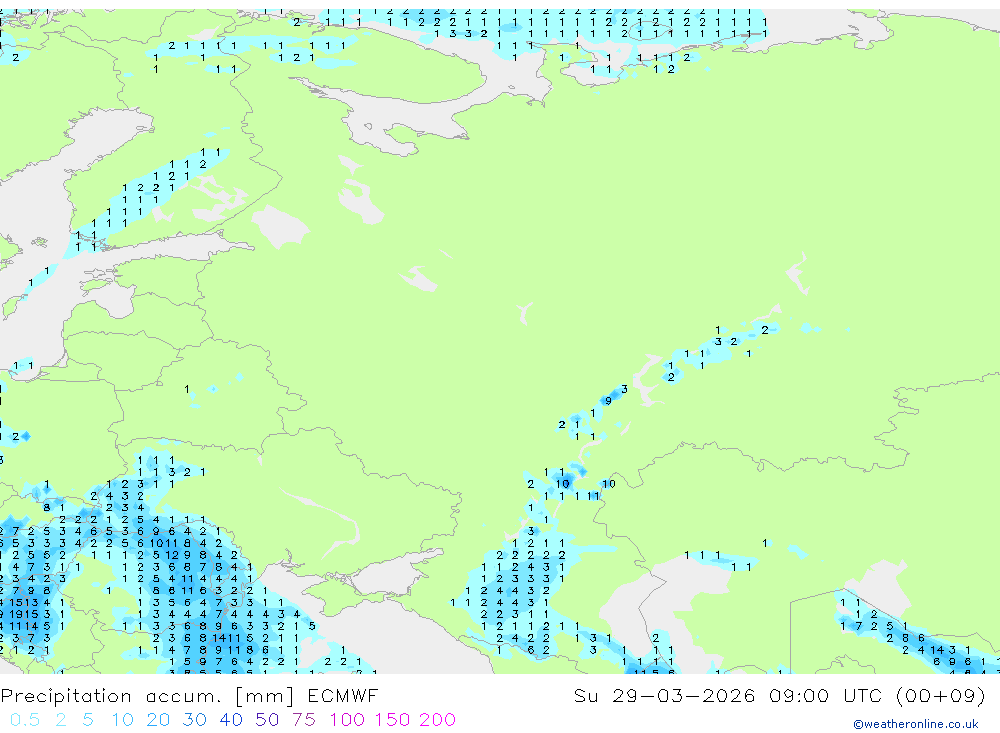Viewport: 1000px width, 733px height.
Task: Select the 0.5 mm legend value
Action: (x=25, y=720)
